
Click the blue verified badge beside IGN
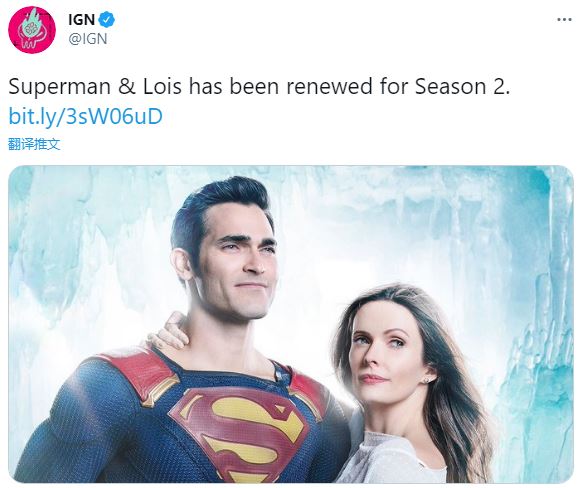point(107,20)
